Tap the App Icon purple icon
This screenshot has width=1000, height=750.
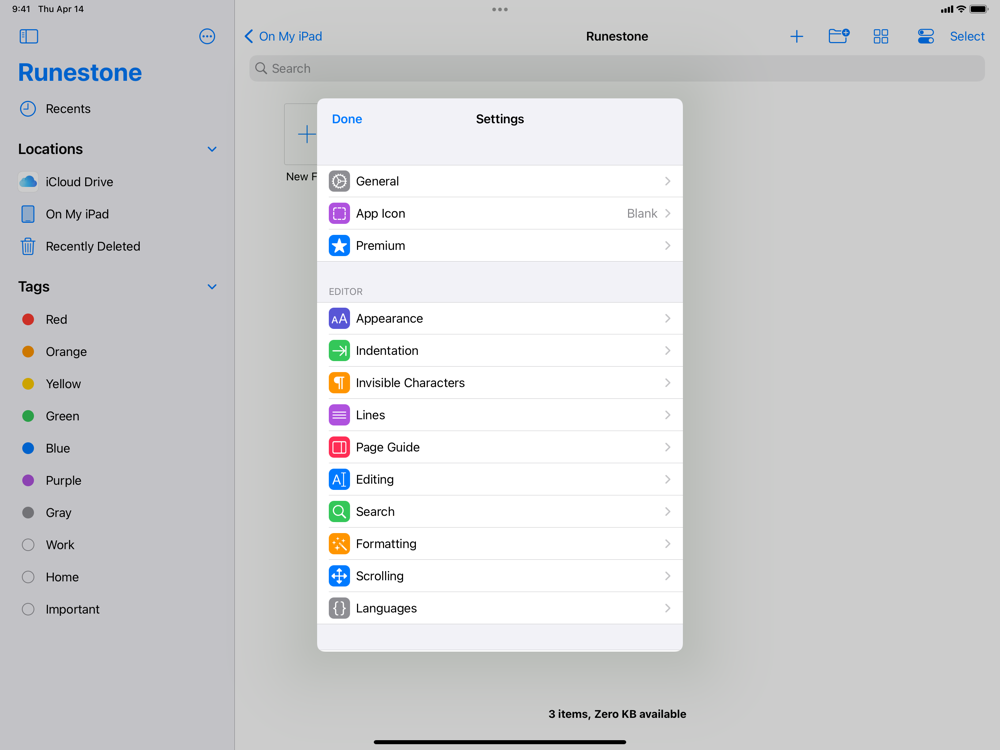(x=339, y=214)
